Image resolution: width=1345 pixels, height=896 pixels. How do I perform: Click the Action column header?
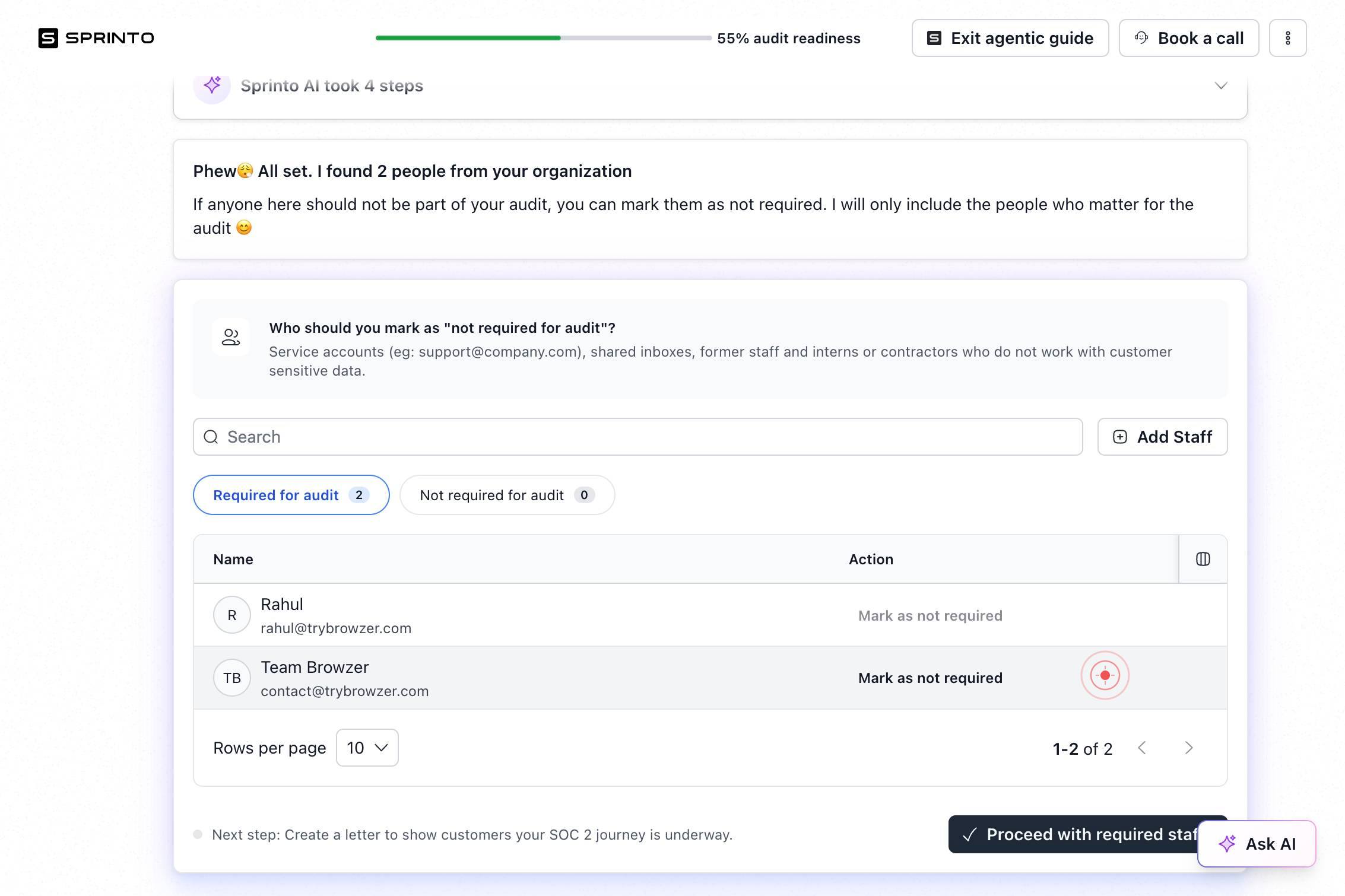click(871, 559)
